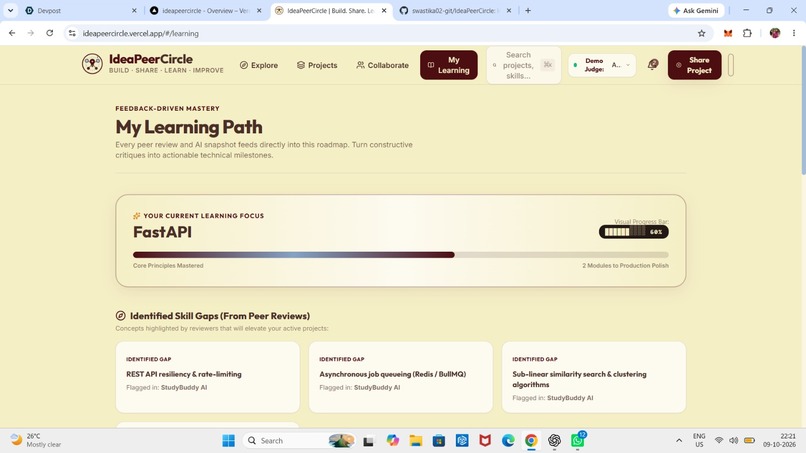This screenshot has width=806, height=453.
Task: Open Microsoft Edge from the taskbar
Action: pos(508,440)
